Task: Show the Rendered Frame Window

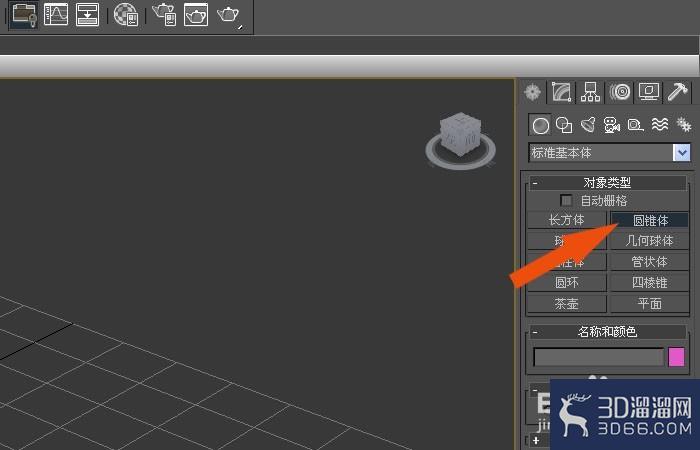Action: pos(196,14)
